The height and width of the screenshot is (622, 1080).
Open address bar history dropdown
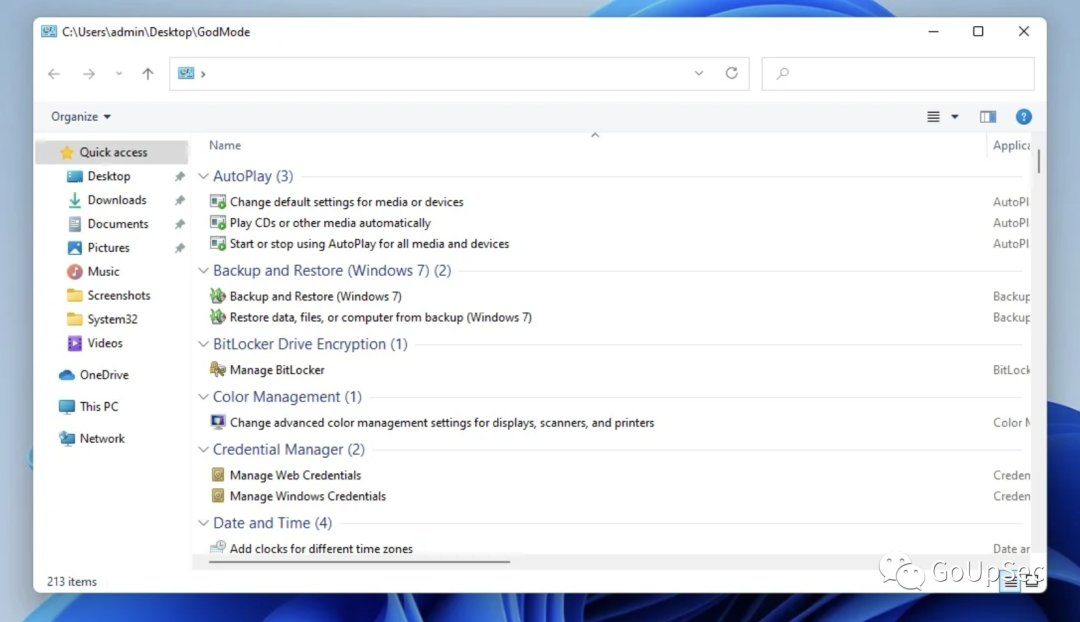click(698, 73)
